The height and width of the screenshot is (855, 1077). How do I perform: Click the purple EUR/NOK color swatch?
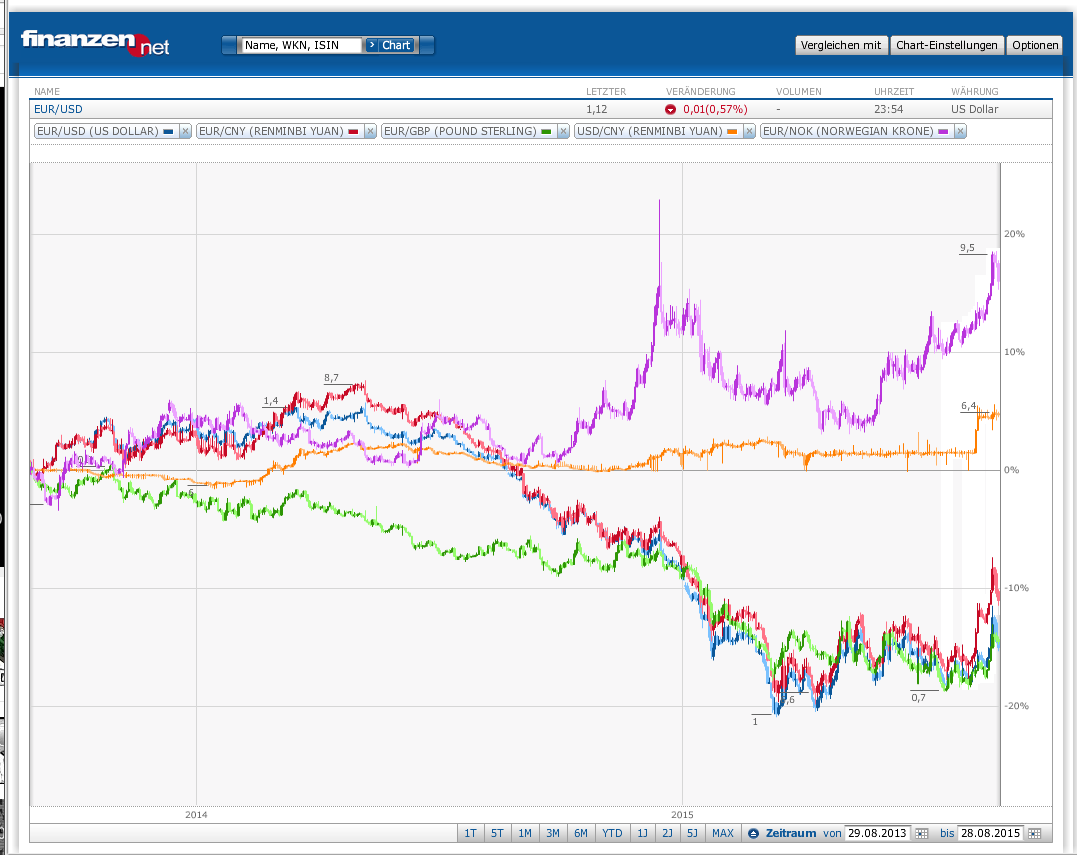tap(943, 131)
